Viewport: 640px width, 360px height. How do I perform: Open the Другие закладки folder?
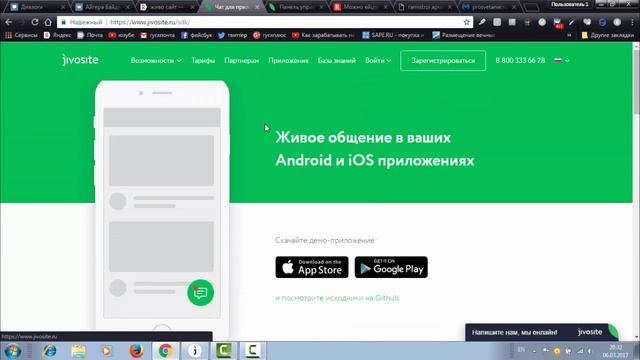pos(608,36)
